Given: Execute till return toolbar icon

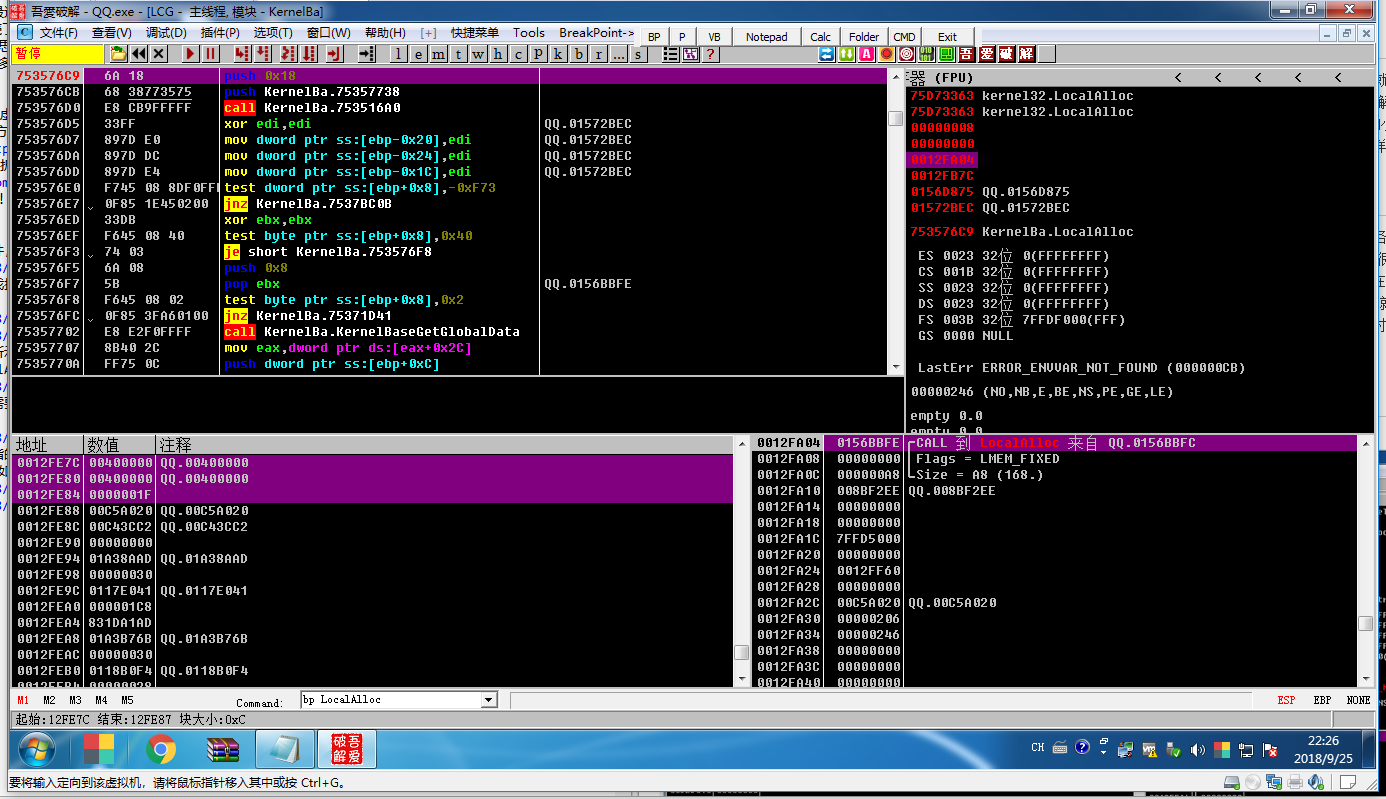Looking at the screenshot, I should coord(333,54).
